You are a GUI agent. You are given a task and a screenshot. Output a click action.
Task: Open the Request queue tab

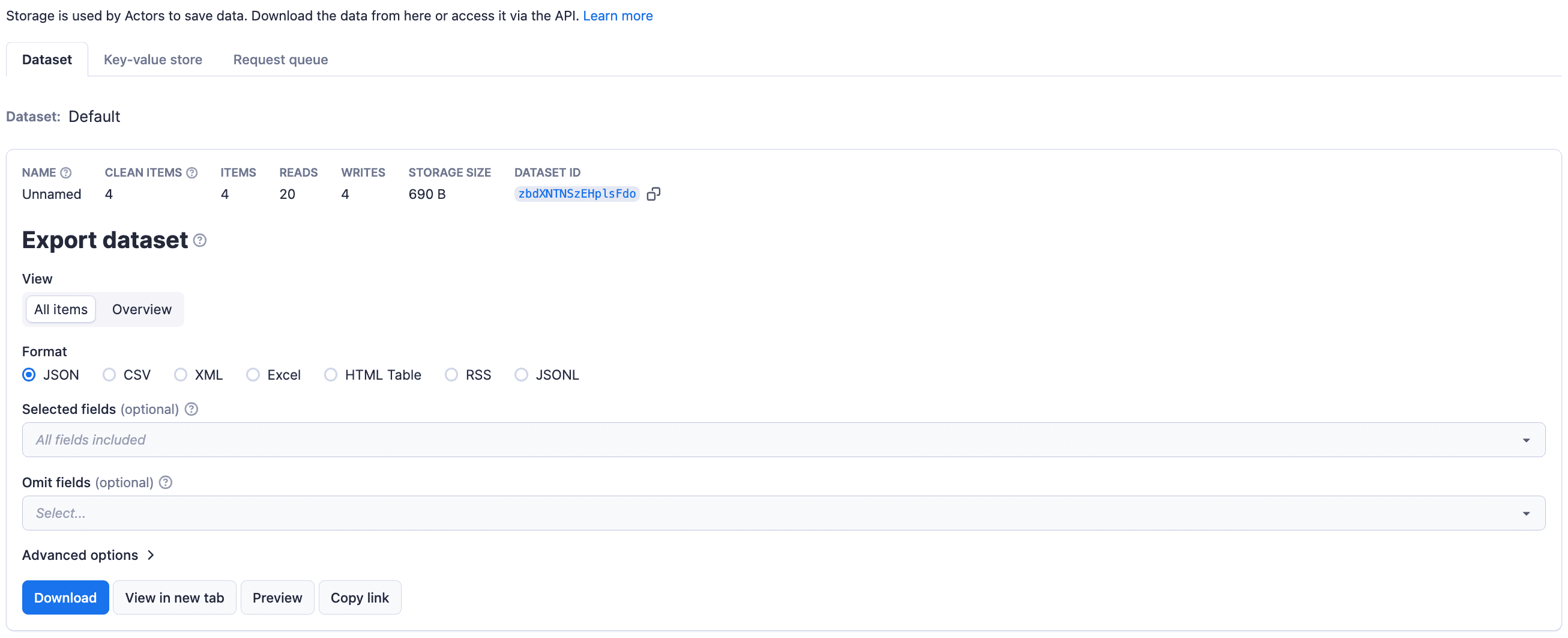click(x=280, y=59)
